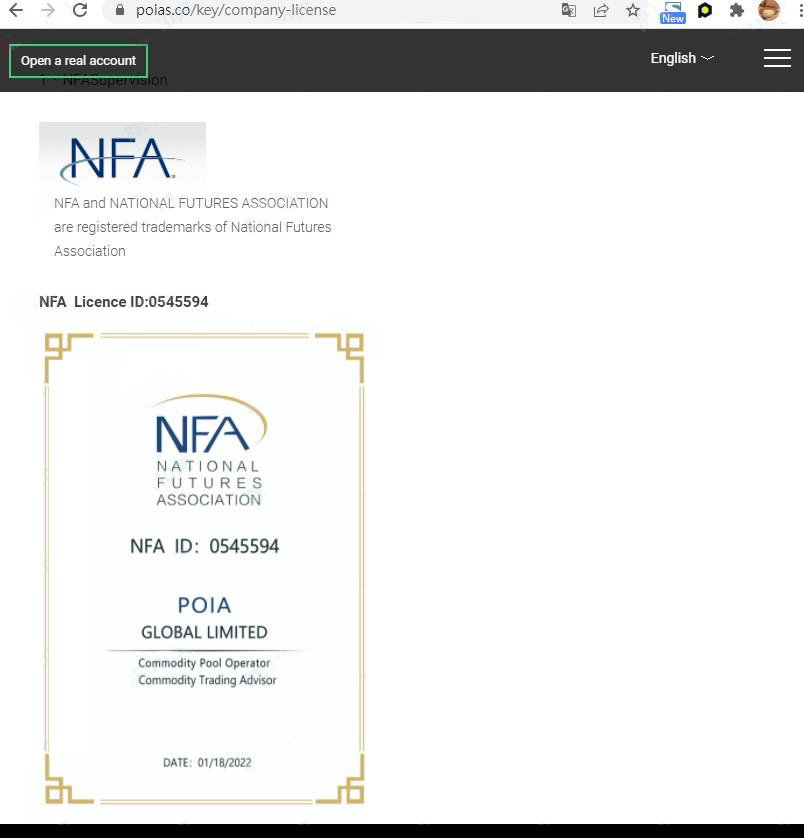Click the blue 'New' extension icon
804x838 pixels.
673,11
